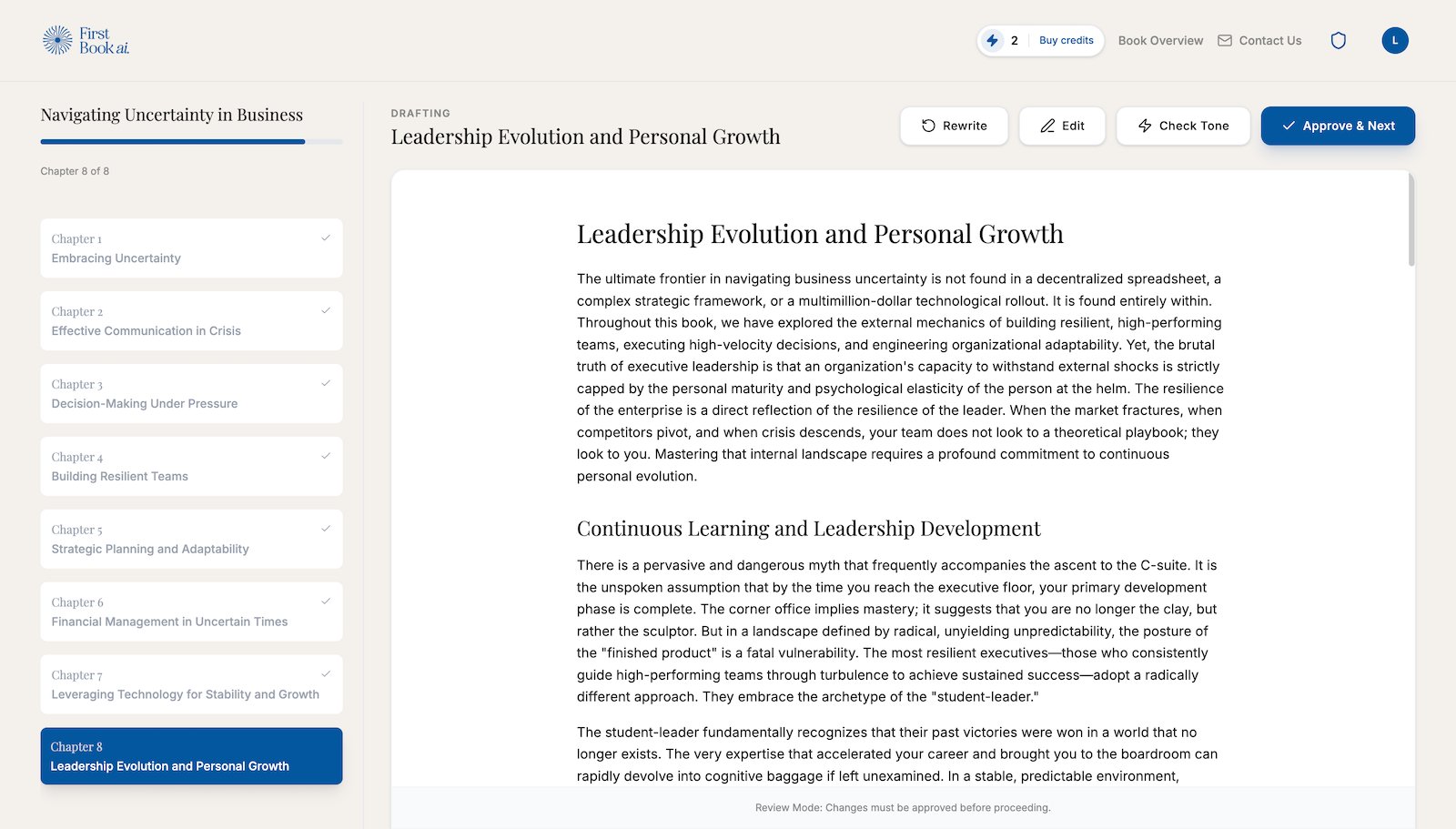Click the First Book ai logo

click(x=86, y=40)
